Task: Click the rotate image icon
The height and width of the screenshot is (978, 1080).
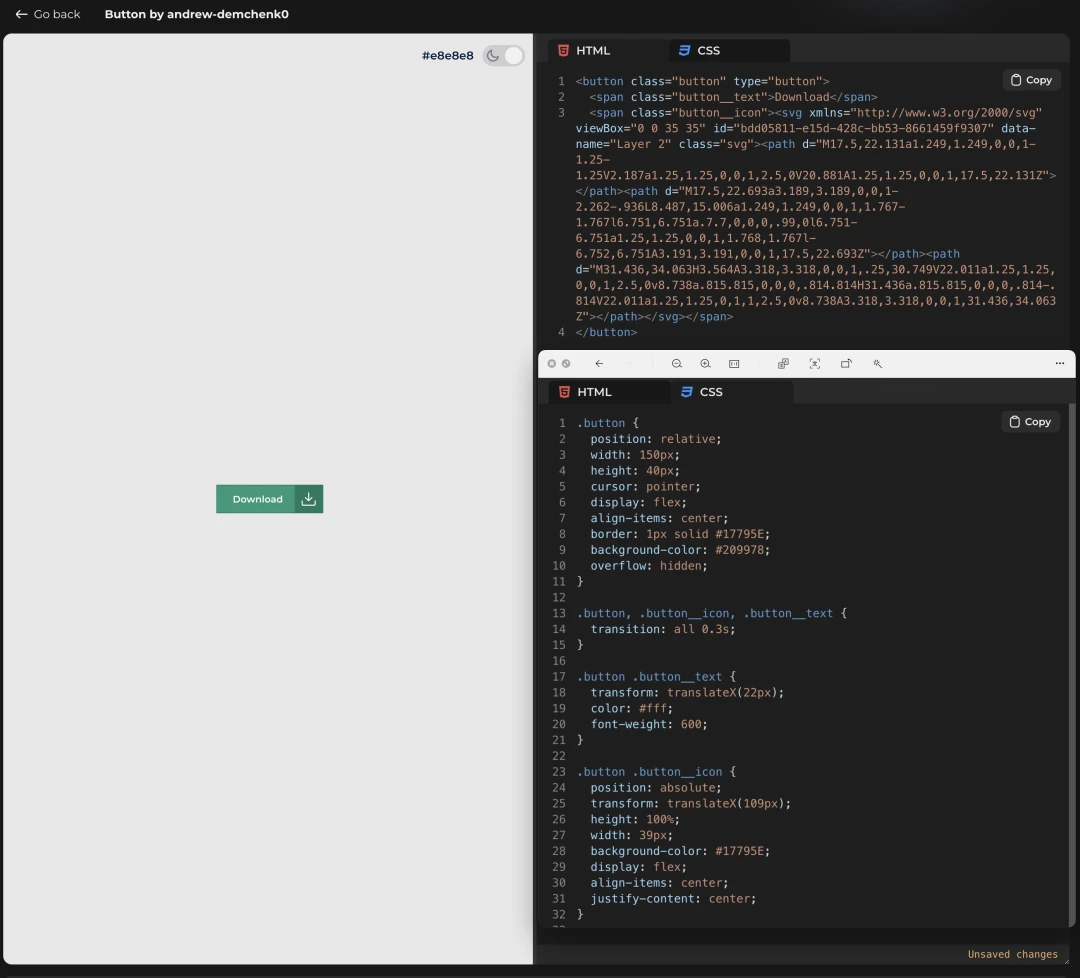Action: point(846,364)
